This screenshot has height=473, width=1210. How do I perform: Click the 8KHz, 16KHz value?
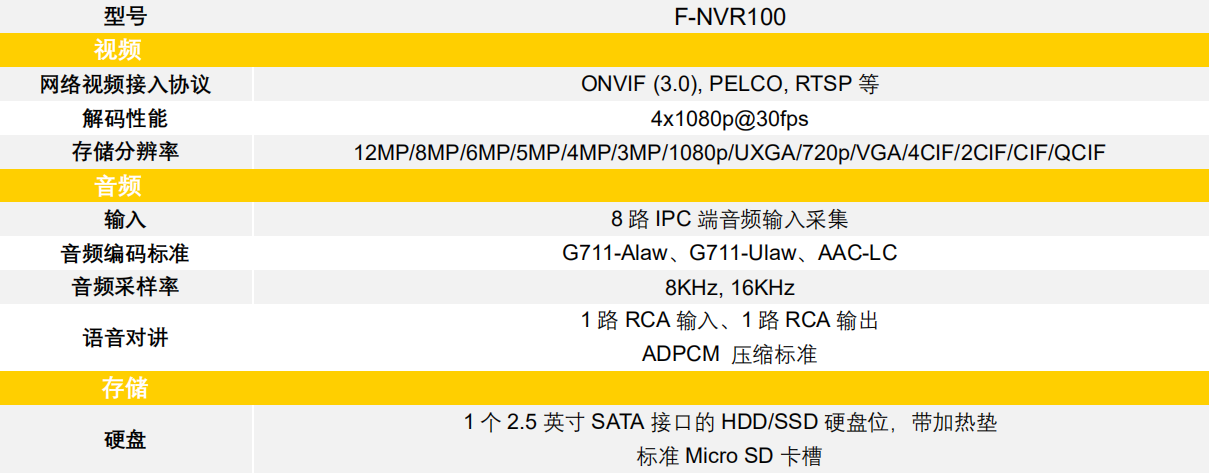tap(729, 288)
